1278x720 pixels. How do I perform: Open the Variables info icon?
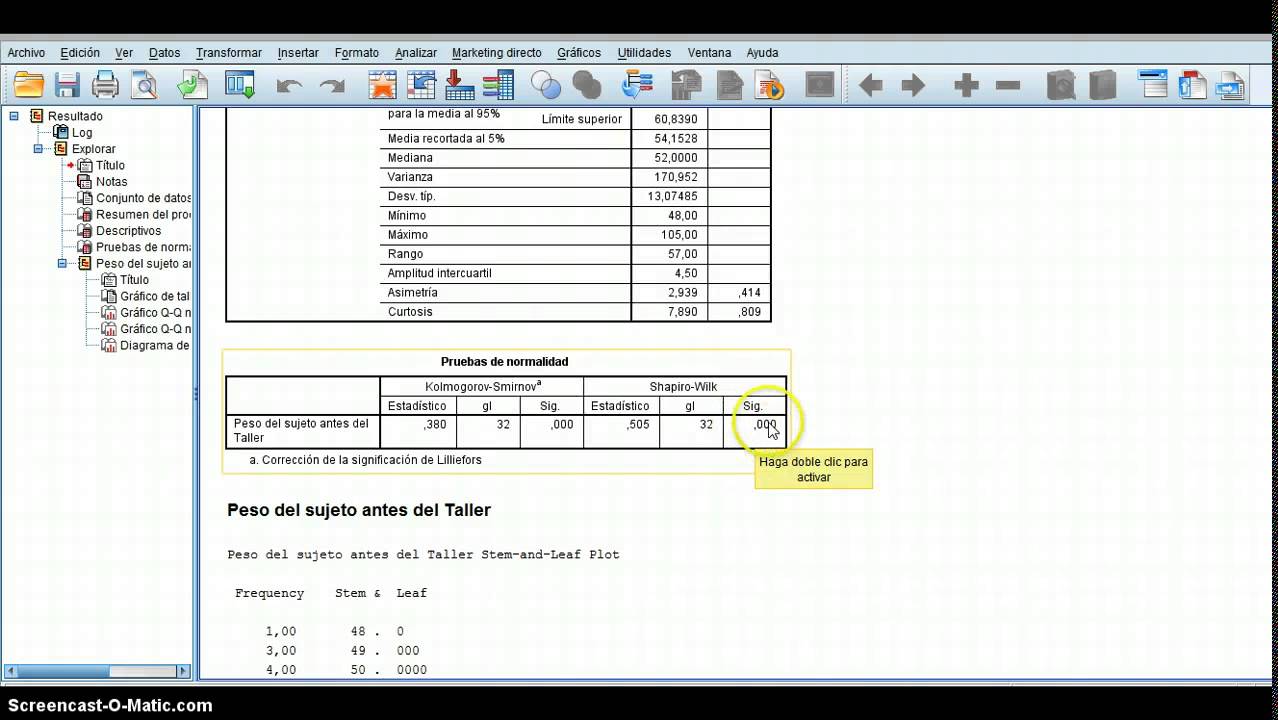click(x=497, y=85)
